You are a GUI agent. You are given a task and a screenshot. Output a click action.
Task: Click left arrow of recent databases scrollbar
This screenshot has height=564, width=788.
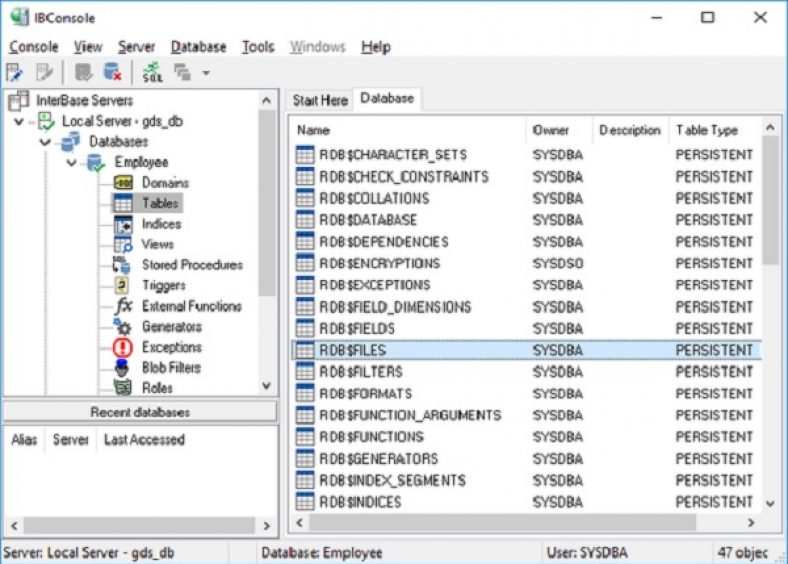coord(15,526)
